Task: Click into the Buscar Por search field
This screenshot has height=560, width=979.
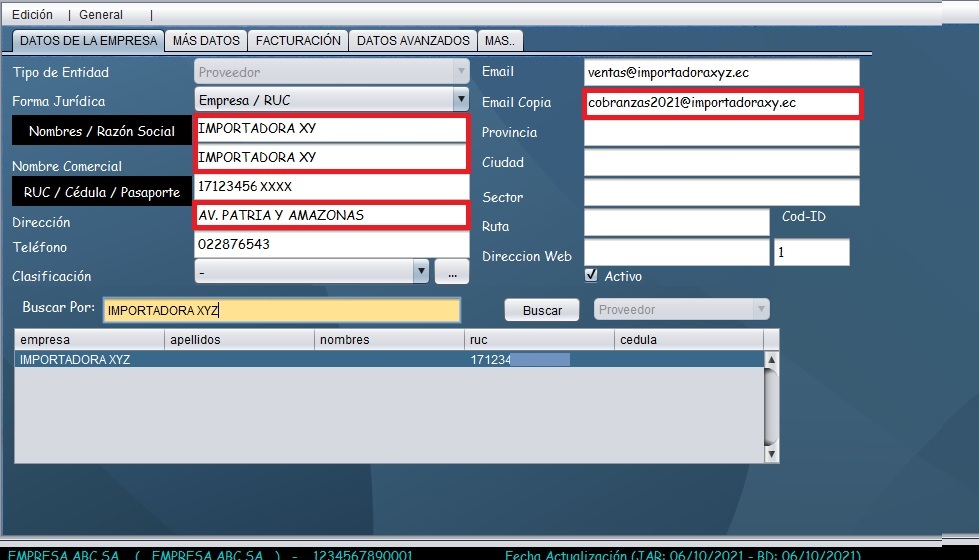Action: tap(281, 311)
